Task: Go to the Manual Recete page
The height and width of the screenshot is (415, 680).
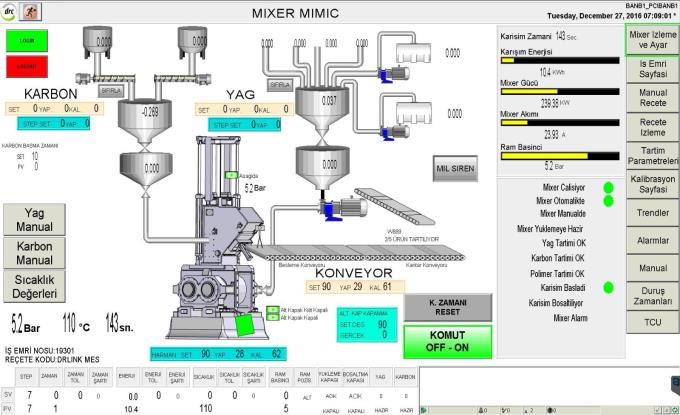Action: (653, 98)
